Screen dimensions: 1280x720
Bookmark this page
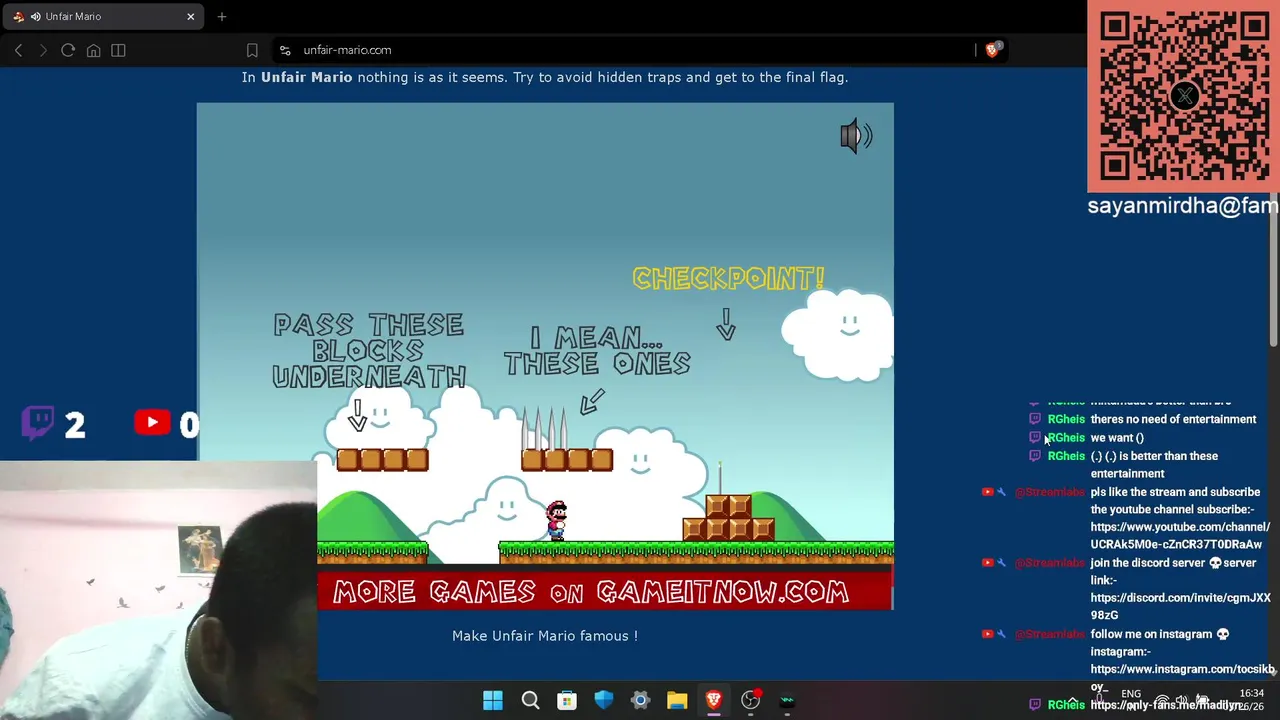click(252, 50)
